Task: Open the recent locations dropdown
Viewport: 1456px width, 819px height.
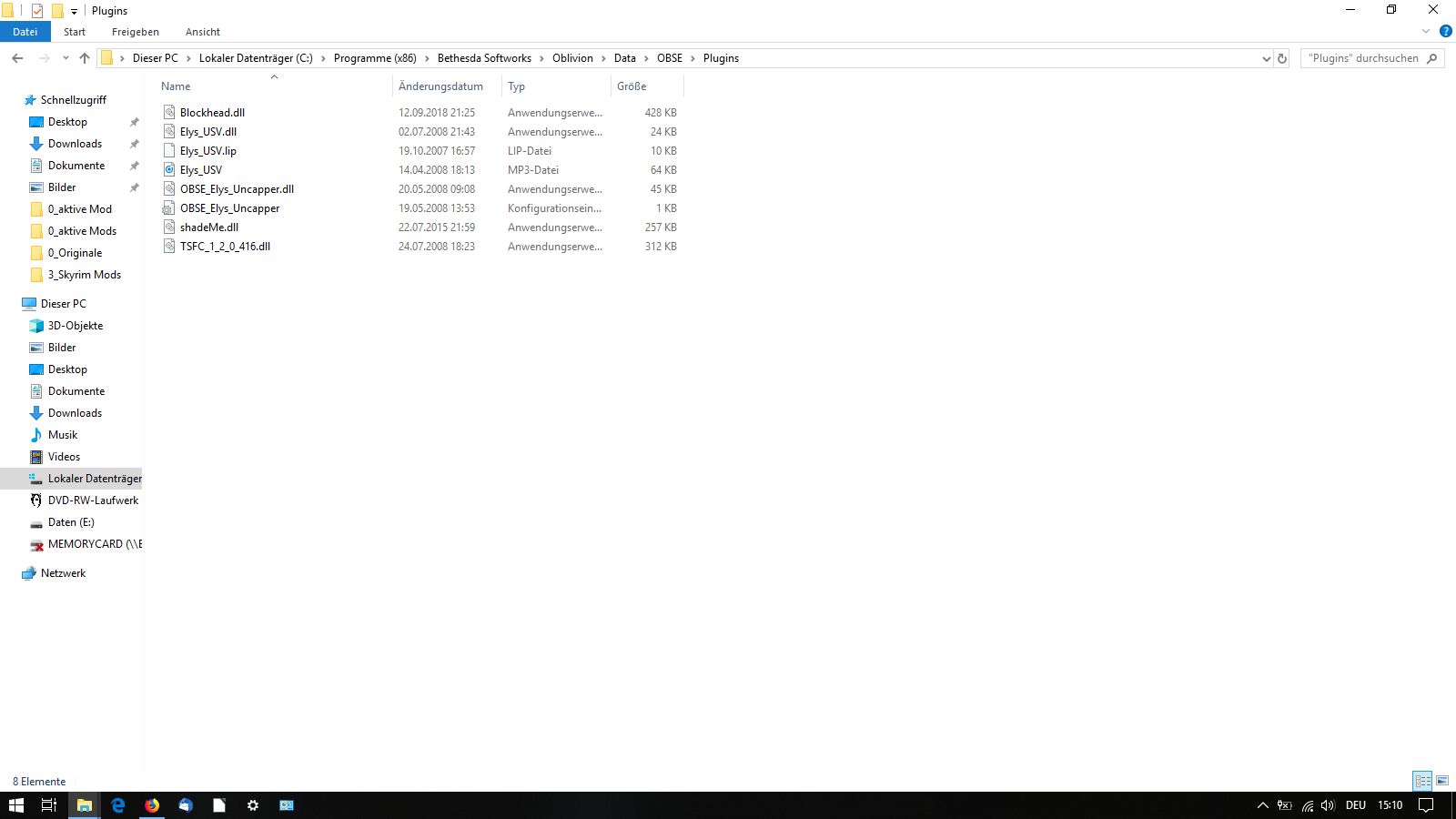Action: [x=66, y=58]
